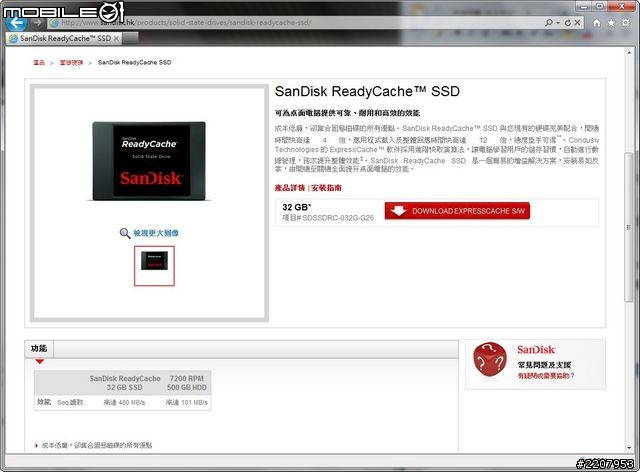Open the browser Home icon
This screenshot has height=472, width=640.
click(x=596, y=23)
